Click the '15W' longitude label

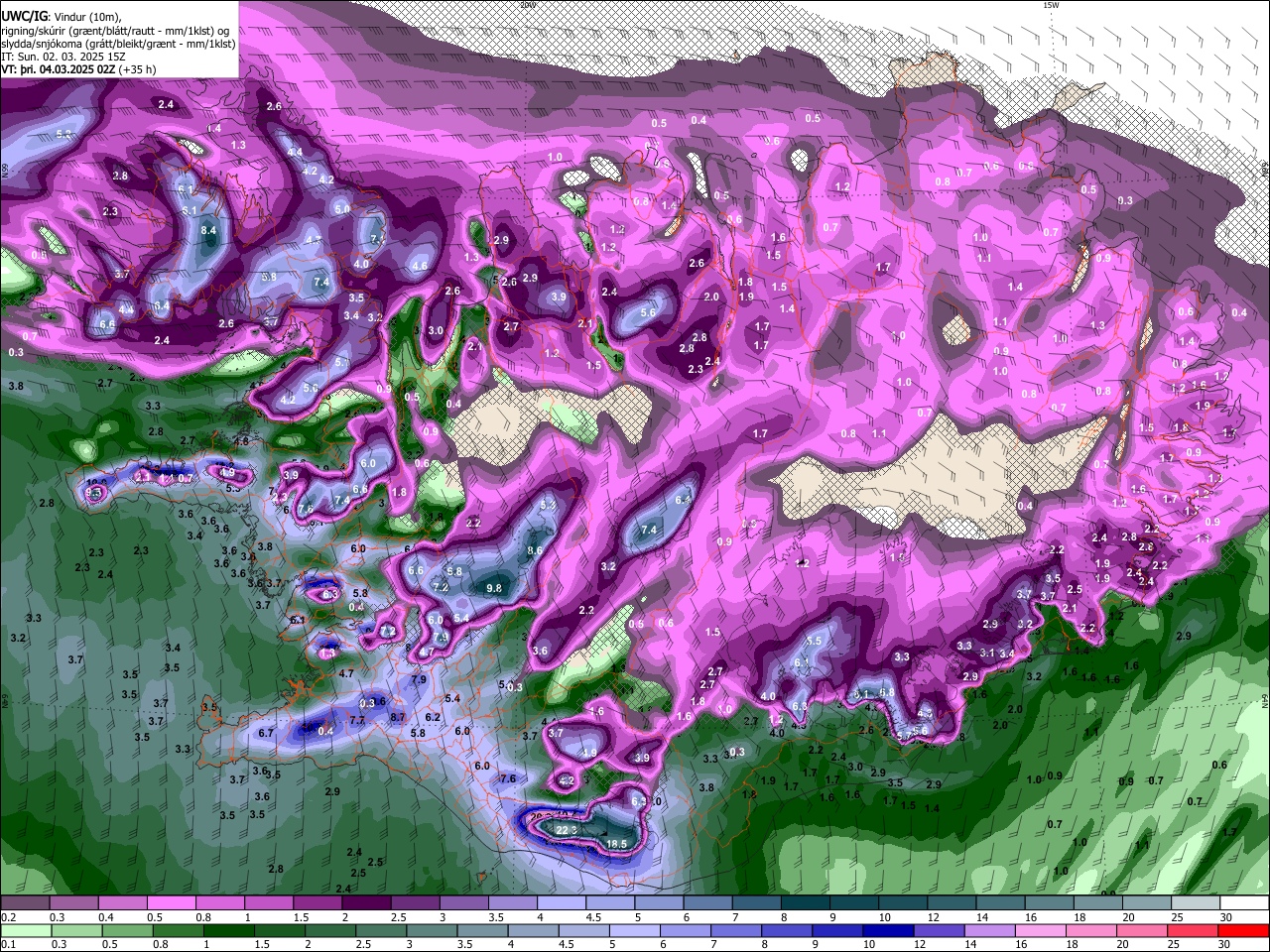point(1050,5)
